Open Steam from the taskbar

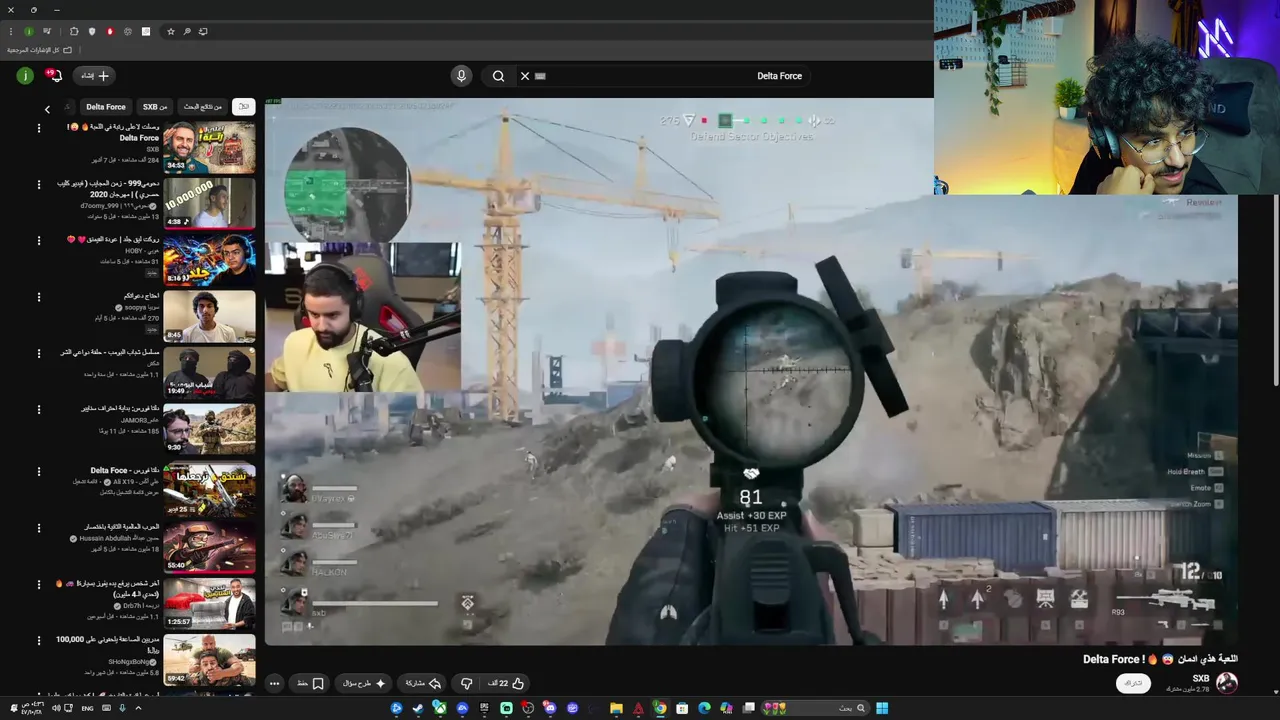coord(418,708)
